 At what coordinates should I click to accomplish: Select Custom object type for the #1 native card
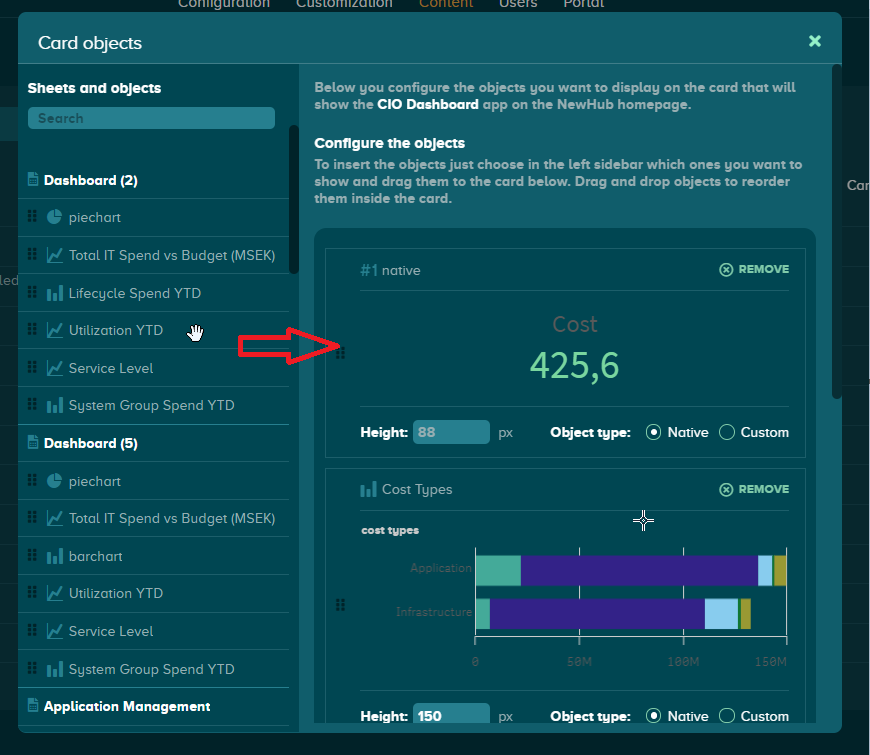point(727,432)
